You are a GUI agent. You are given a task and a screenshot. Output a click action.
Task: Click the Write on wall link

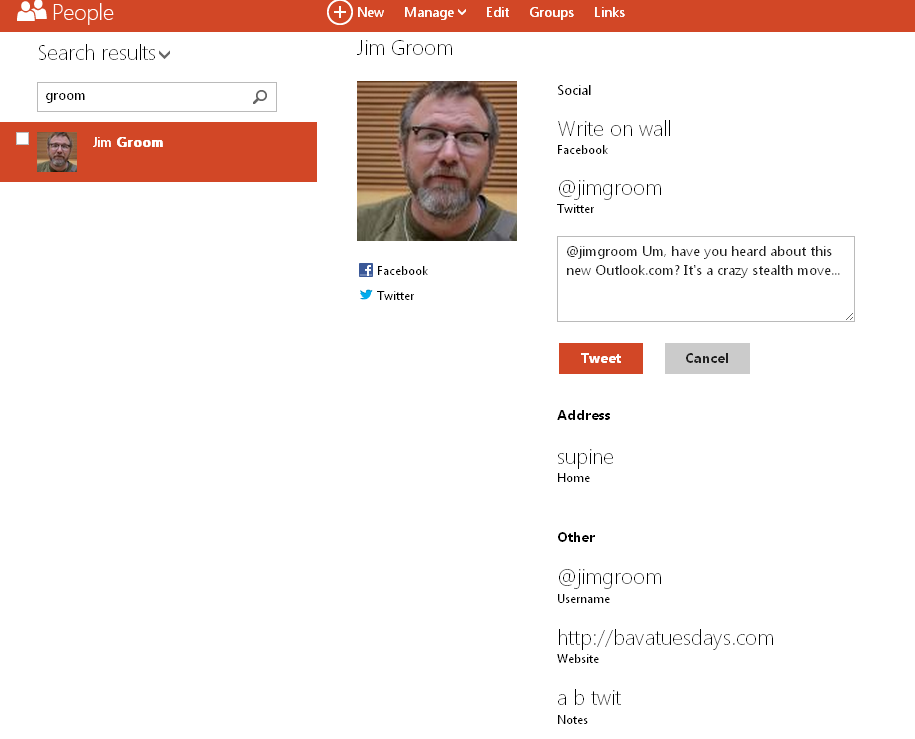click(614, 129)
